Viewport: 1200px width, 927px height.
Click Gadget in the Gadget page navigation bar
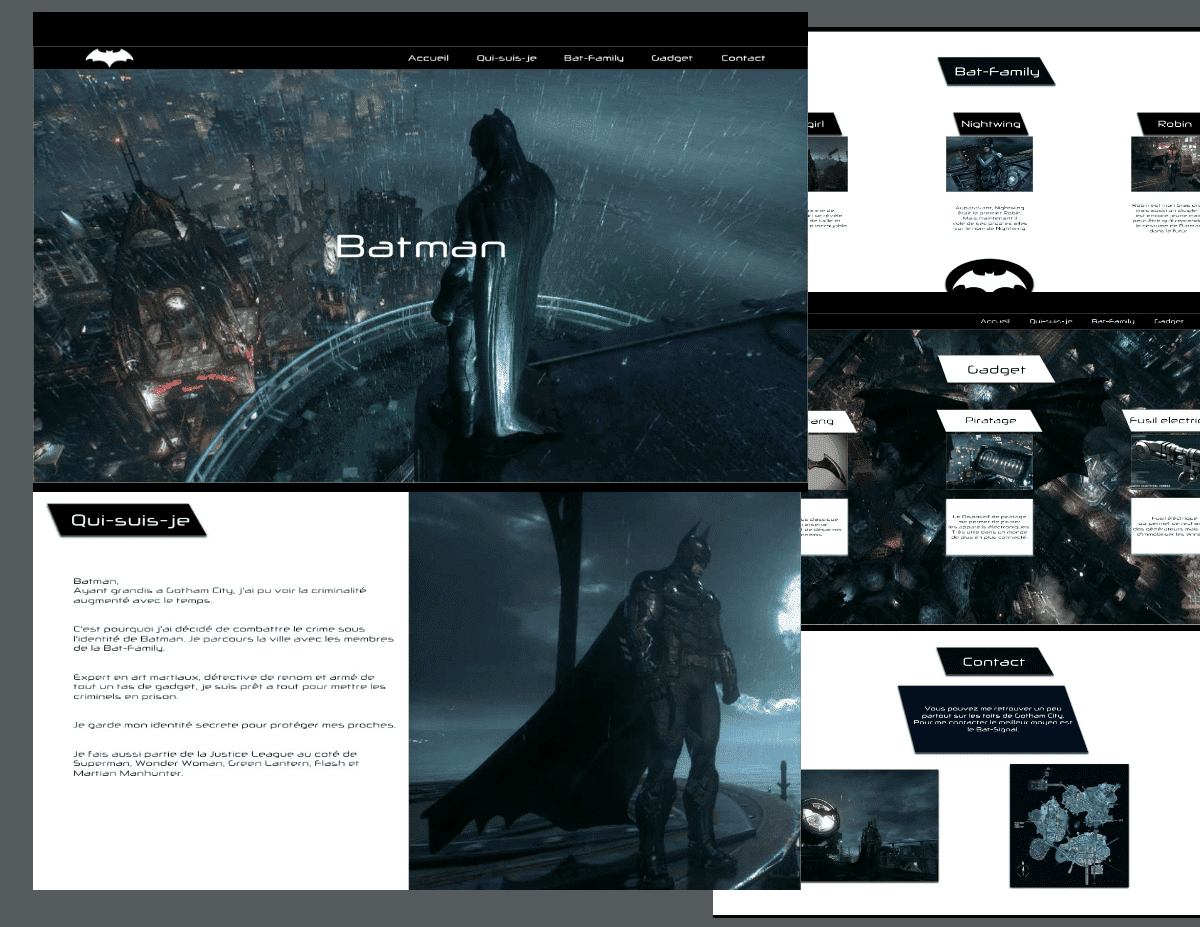point(1169,321)
